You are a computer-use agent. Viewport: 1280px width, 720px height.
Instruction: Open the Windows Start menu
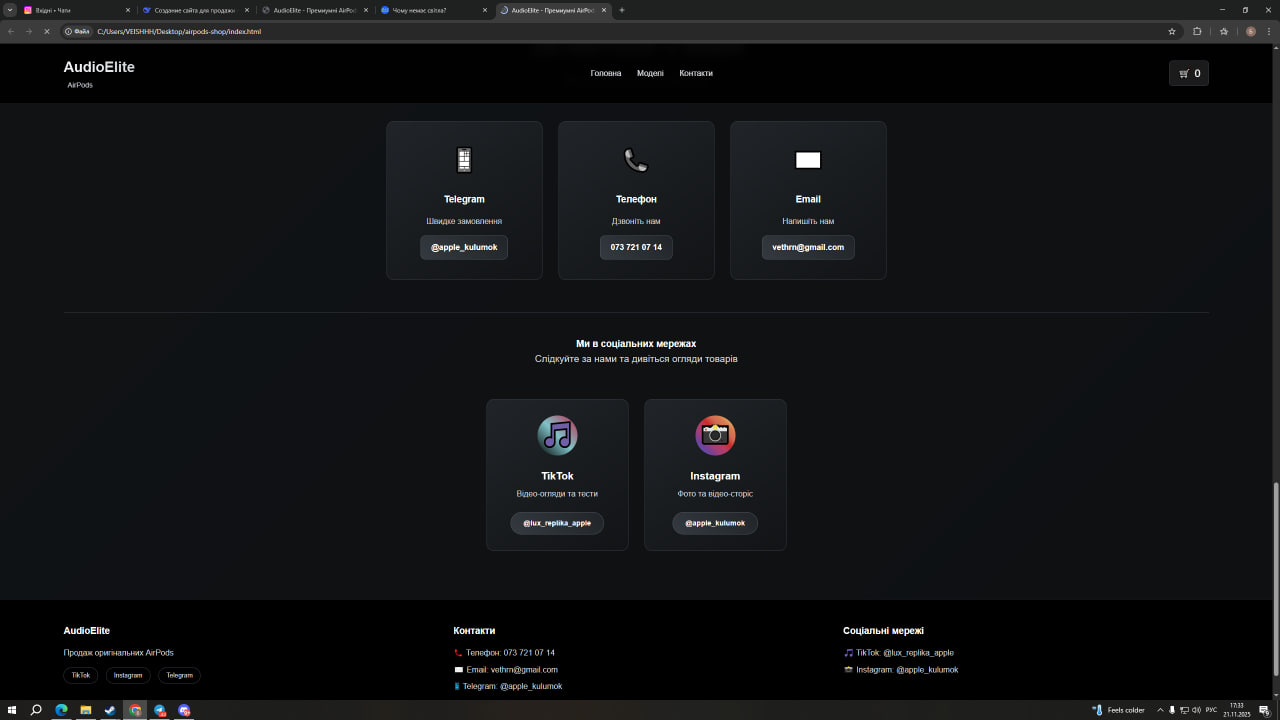(x=12, y=710)
